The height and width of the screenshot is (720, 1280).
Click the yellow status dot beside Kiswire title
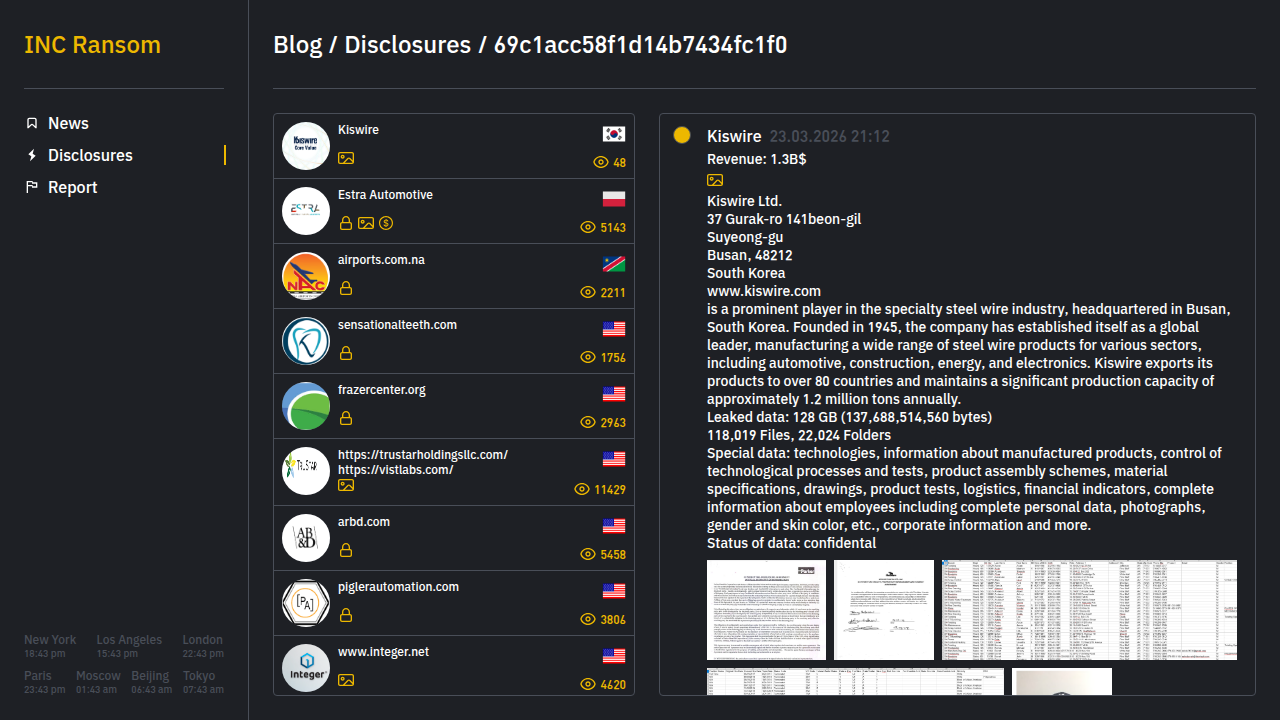(x=682, y=135)
